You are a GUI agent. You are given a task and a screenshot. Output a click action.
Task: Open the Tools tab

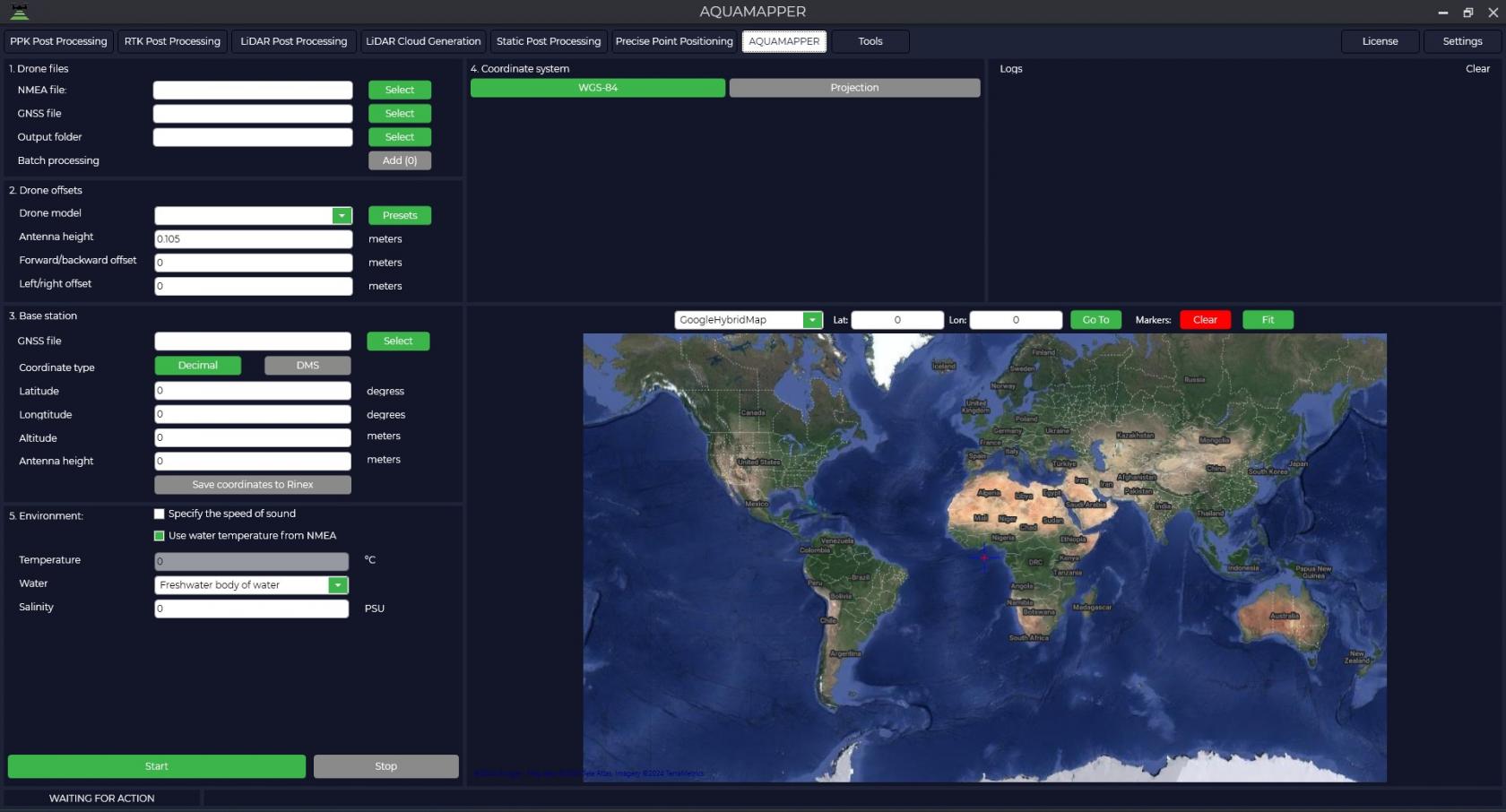(870, 41)
